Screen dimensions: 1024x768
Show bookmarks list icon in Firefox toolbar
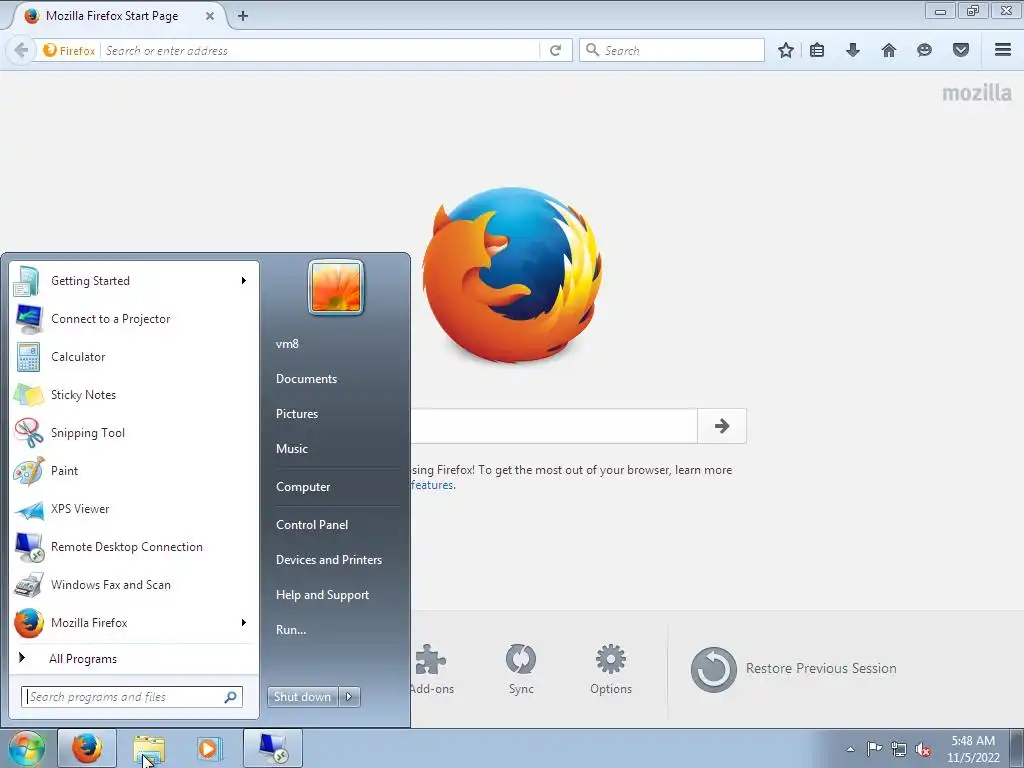817,50
